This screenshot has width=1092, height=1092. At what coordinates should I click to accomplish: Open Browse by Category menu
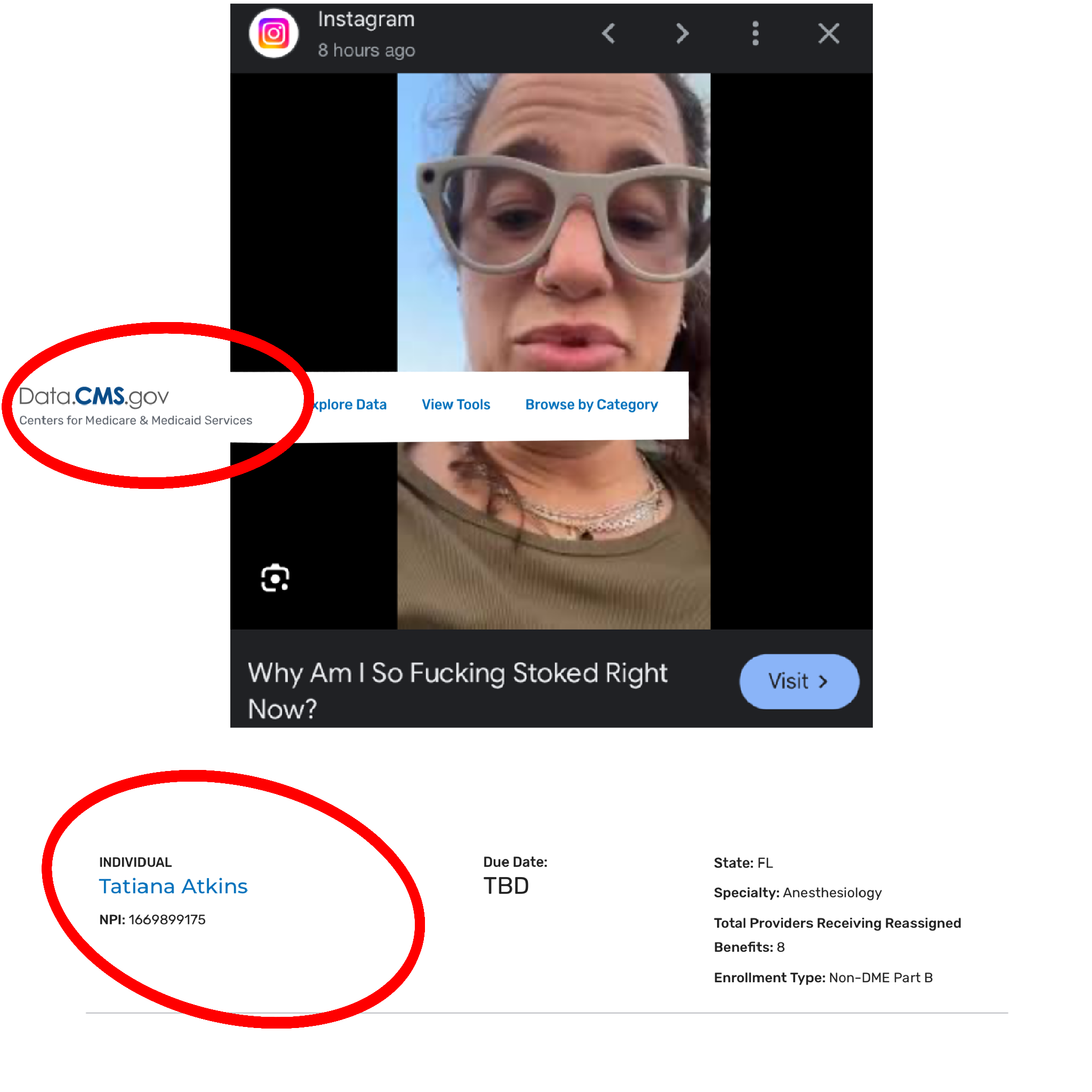592,405
